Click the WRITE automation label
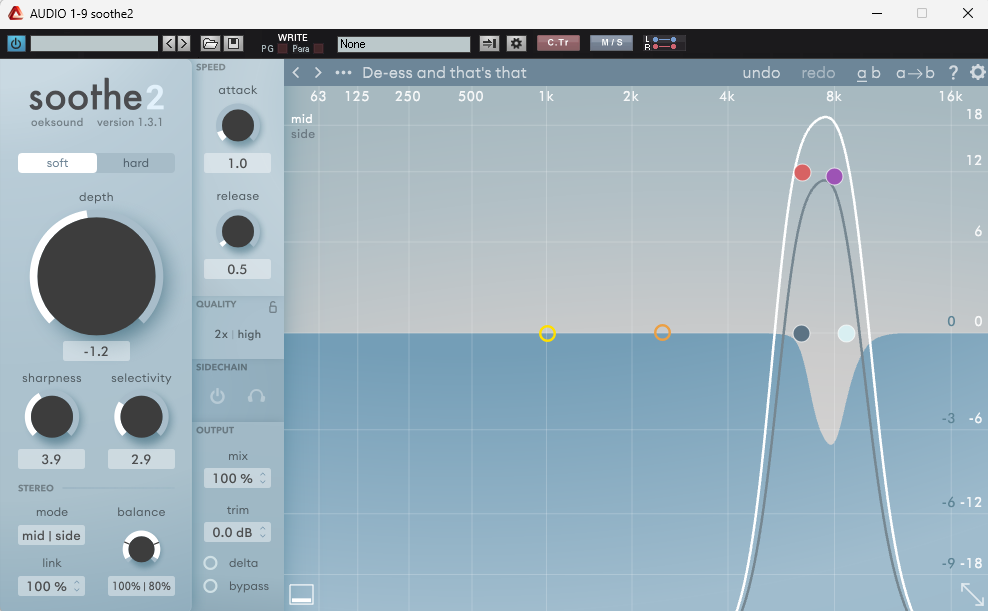This screenshot has width=988, height=611. (293, 38)
